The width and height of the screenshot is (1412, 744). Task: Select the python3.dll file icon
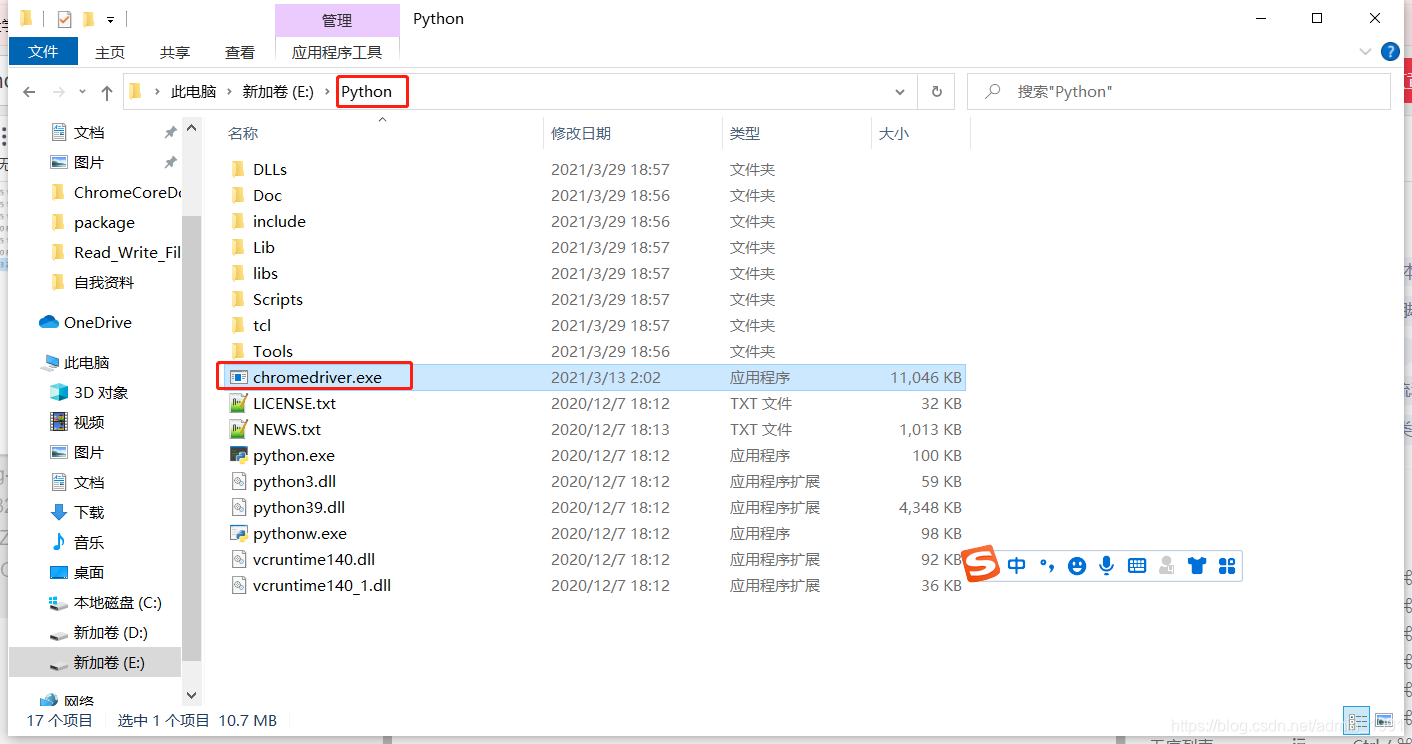coord(238,481)
